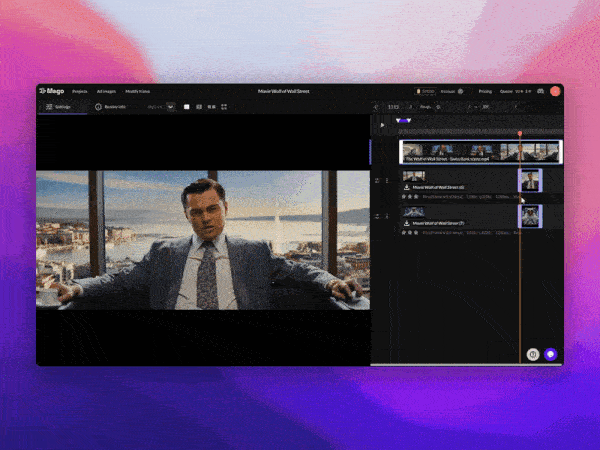
Task: Click the first render track's left-side control icon
Action: [x=377, y=180]
